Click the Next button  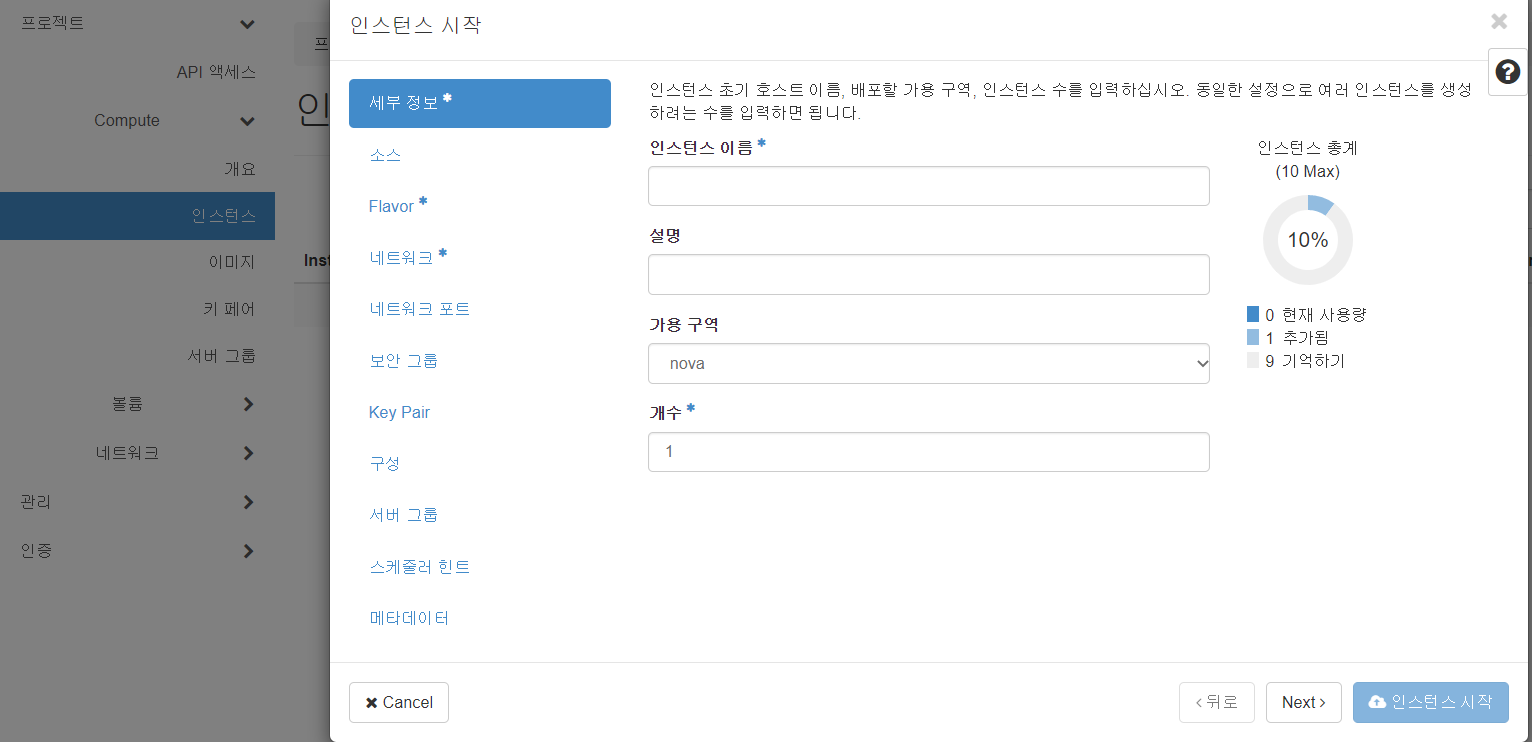(1304, 702)
